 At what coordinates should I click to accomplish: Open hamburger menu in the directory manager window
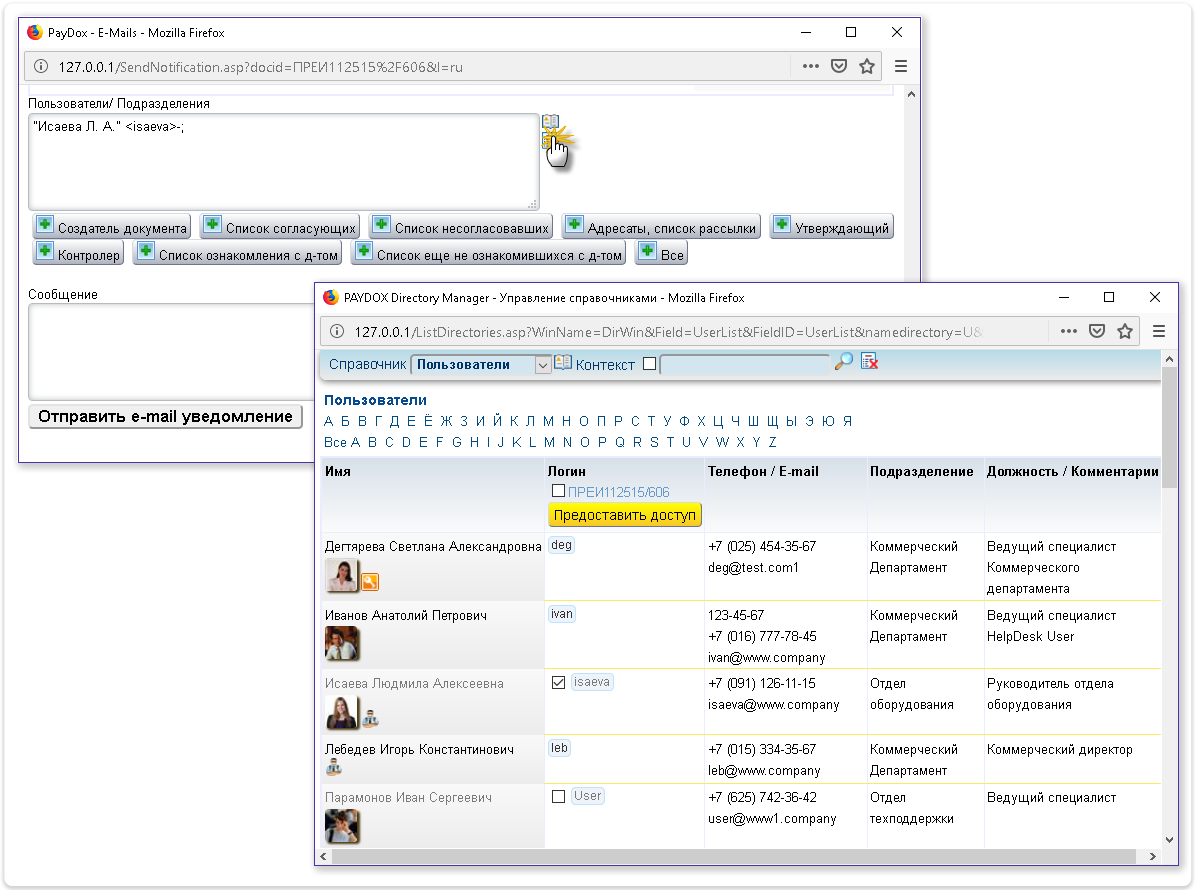[x=1159, y=331]
